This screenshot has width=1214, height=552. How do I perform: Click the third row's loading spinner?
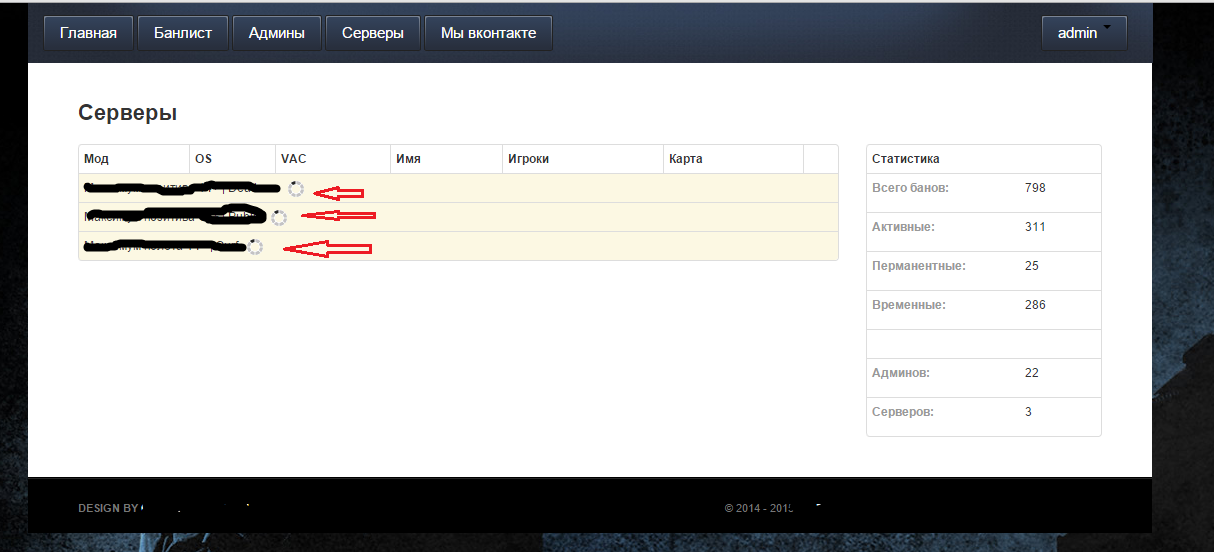(255, 246)
